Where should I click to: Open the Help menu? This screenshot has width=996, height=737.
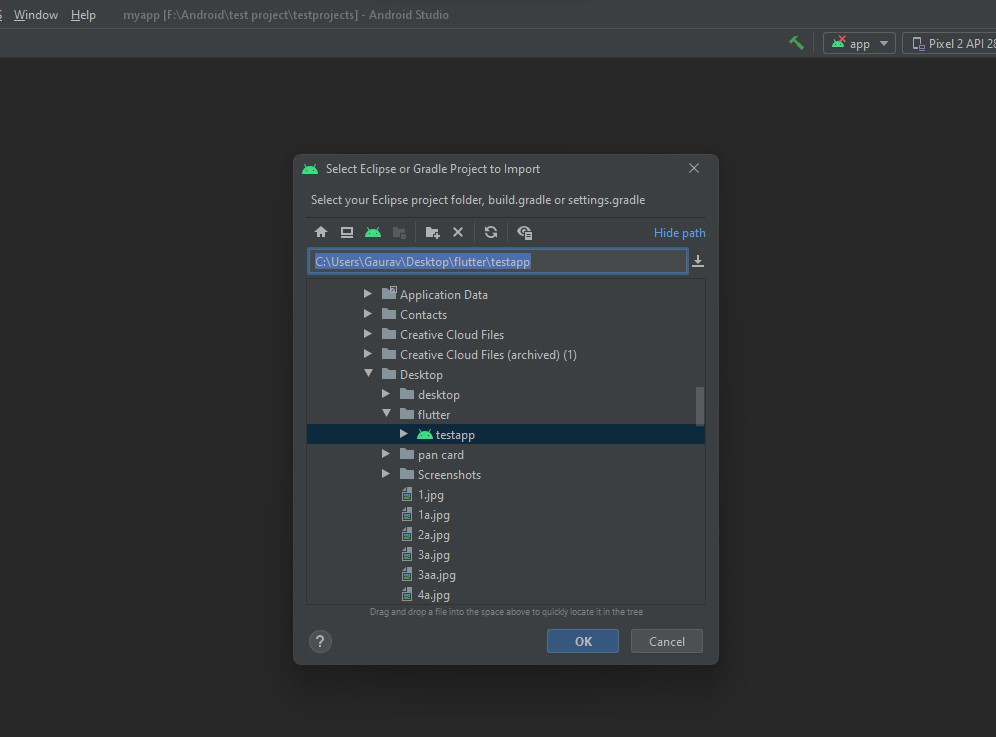tap(83, 15)
